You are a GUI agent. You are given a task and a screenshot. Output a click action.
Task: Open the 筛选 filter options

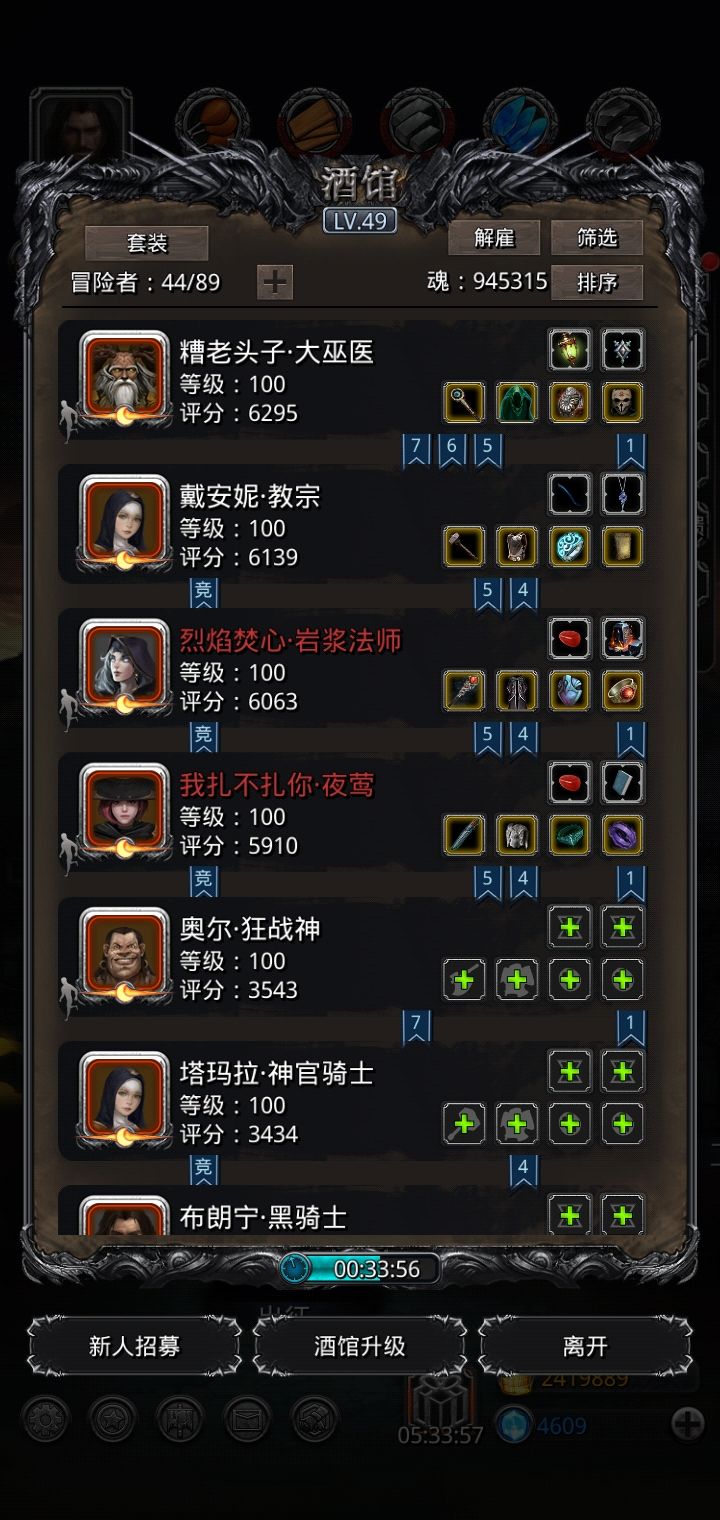[597, 238]
